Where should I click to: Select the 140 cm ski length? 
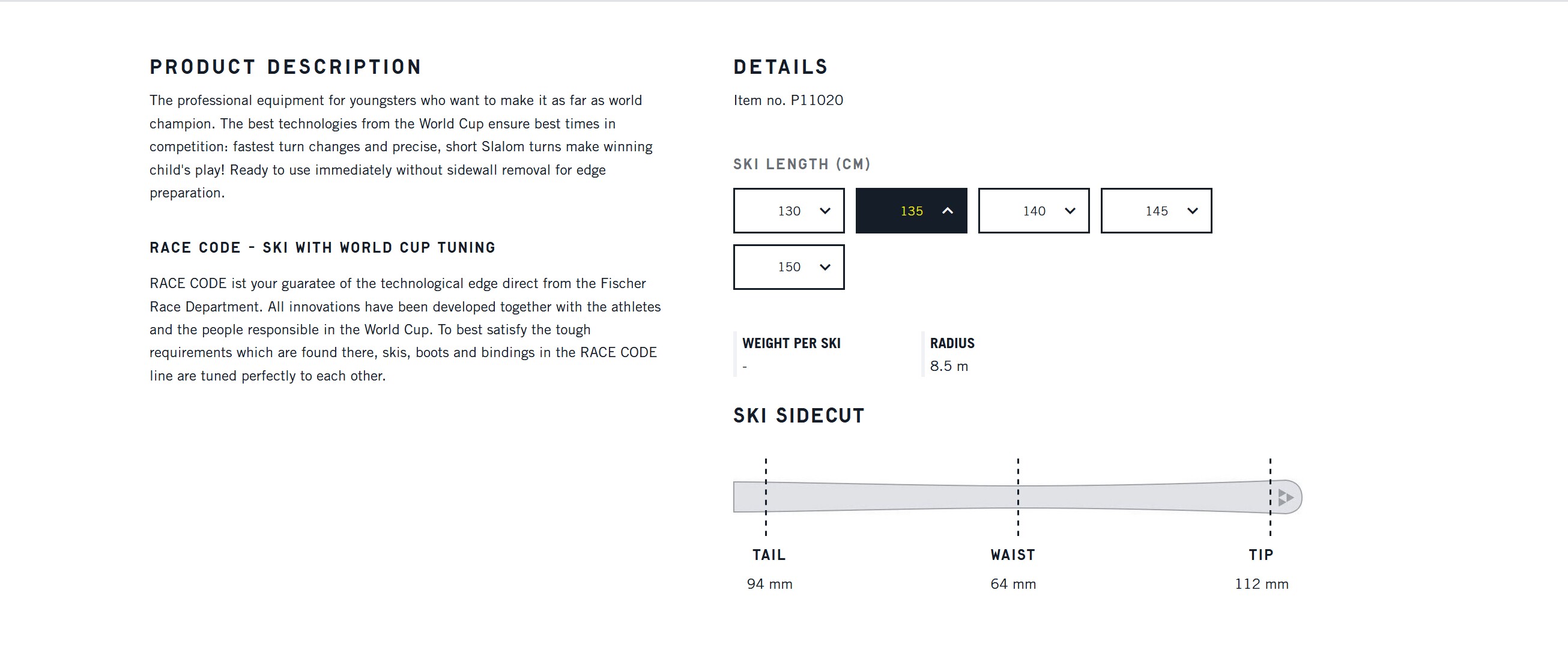pos(1034,211)
